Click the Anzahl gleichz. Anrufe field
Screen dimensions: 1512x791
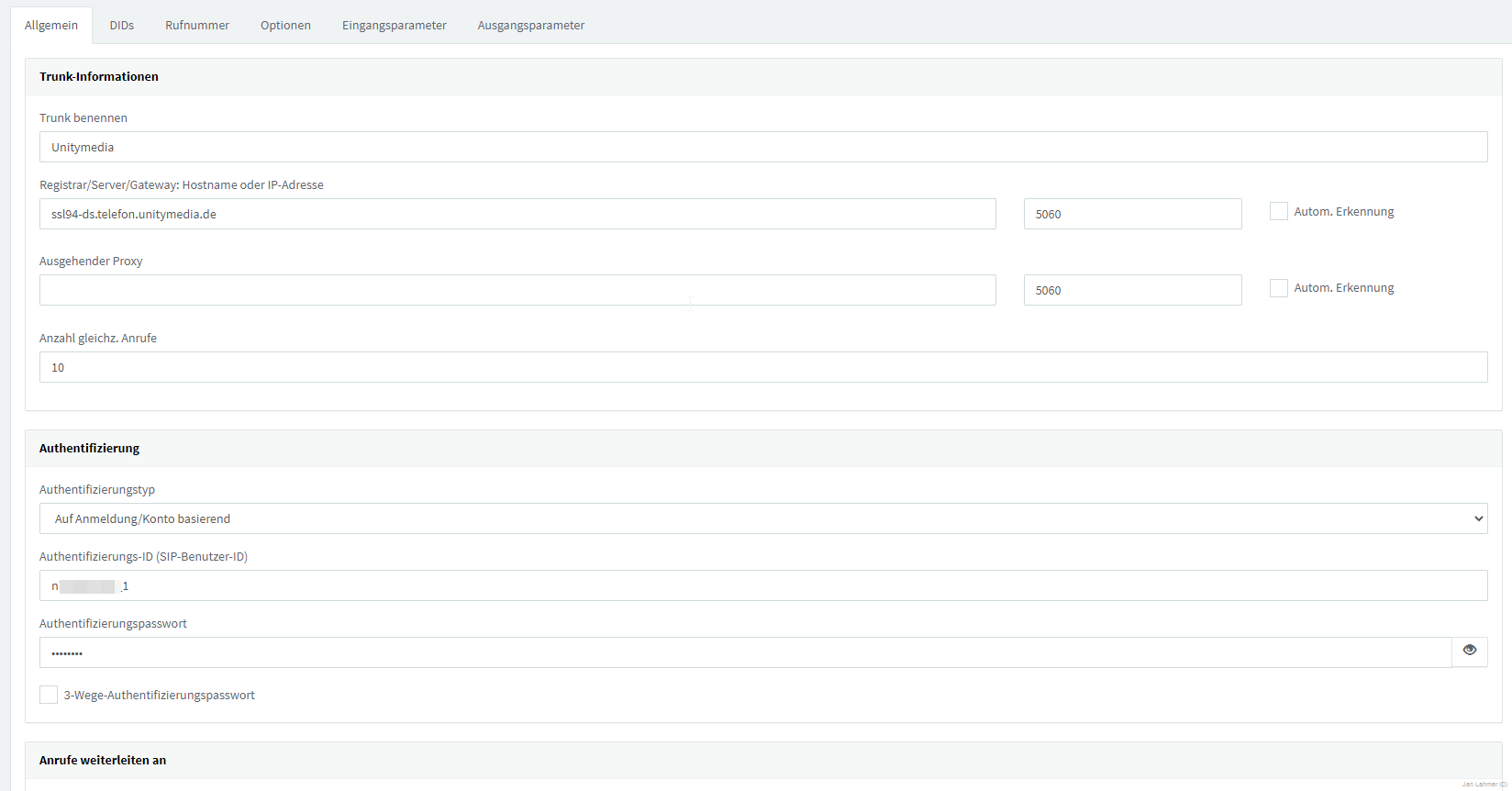tap(762, 367)
